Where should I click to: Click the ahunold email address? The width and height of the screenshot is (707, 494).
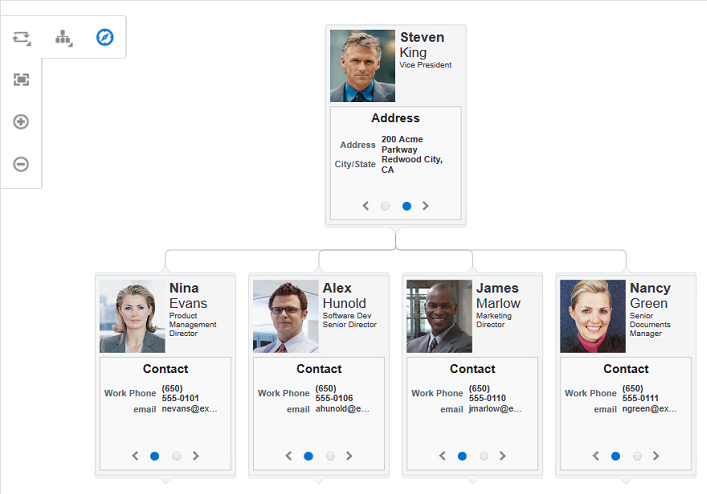tap(342, 409)
